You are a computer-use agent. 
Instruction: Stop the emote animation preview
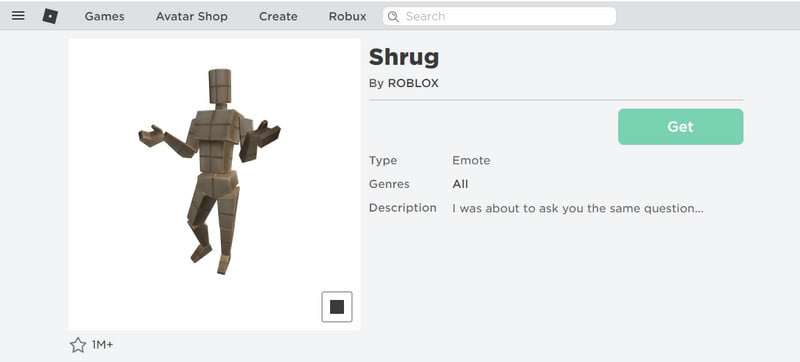click(337, 307)
